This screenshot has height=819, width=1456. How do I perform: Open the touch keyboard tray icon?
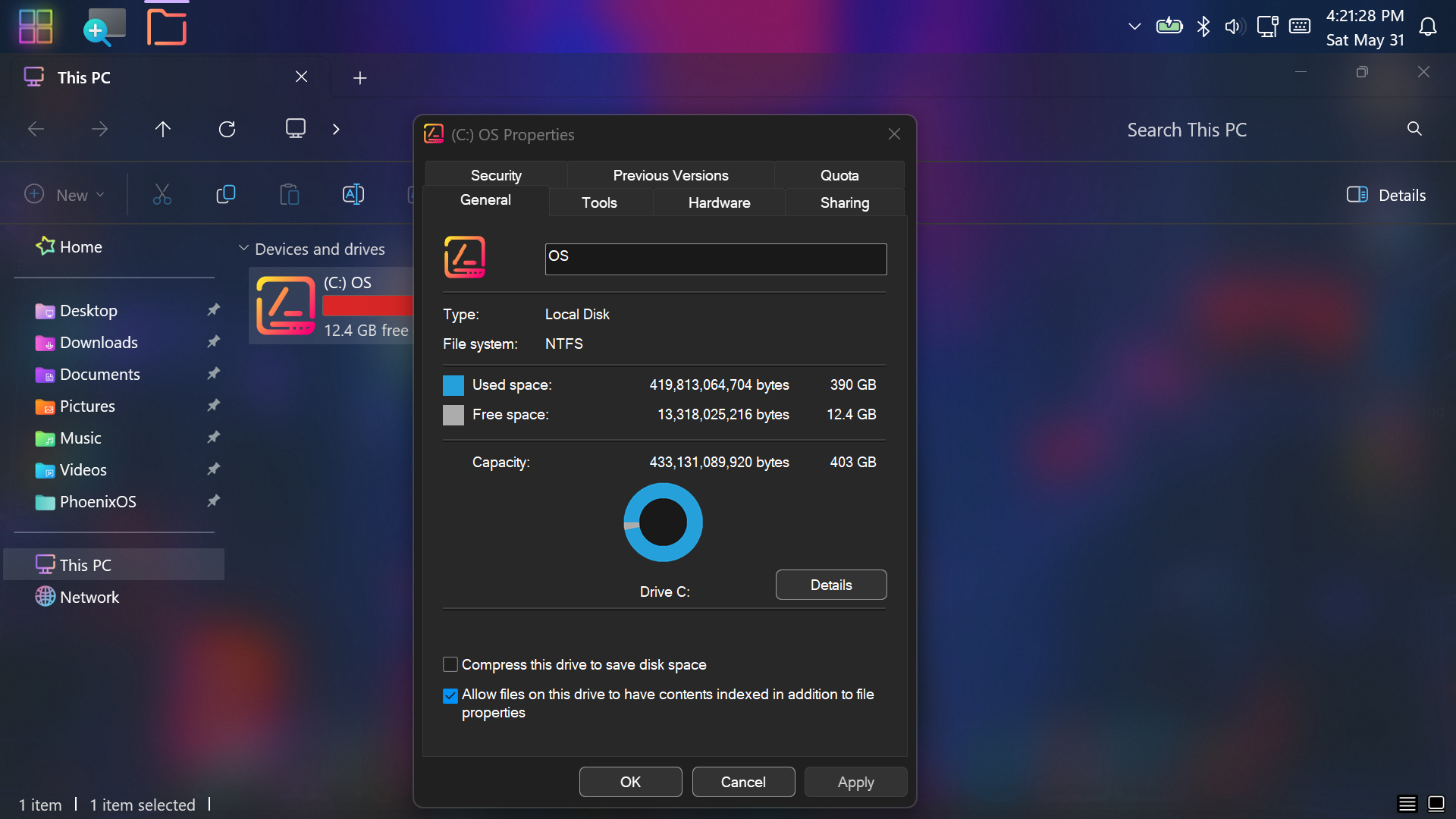[1300, 27]
